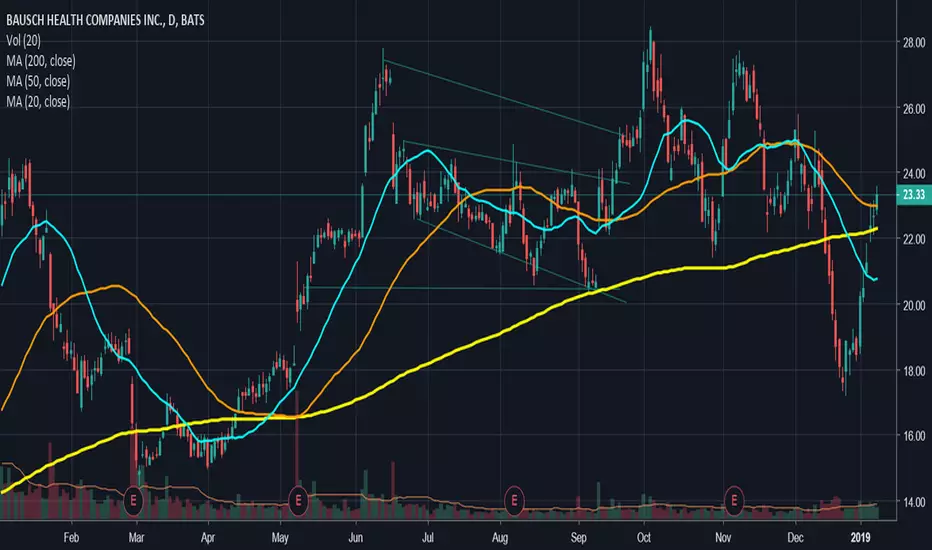This screenshot has width=932, height=550.
Task: Click the 28.00 price axis label
Action: tap(914, 43)
